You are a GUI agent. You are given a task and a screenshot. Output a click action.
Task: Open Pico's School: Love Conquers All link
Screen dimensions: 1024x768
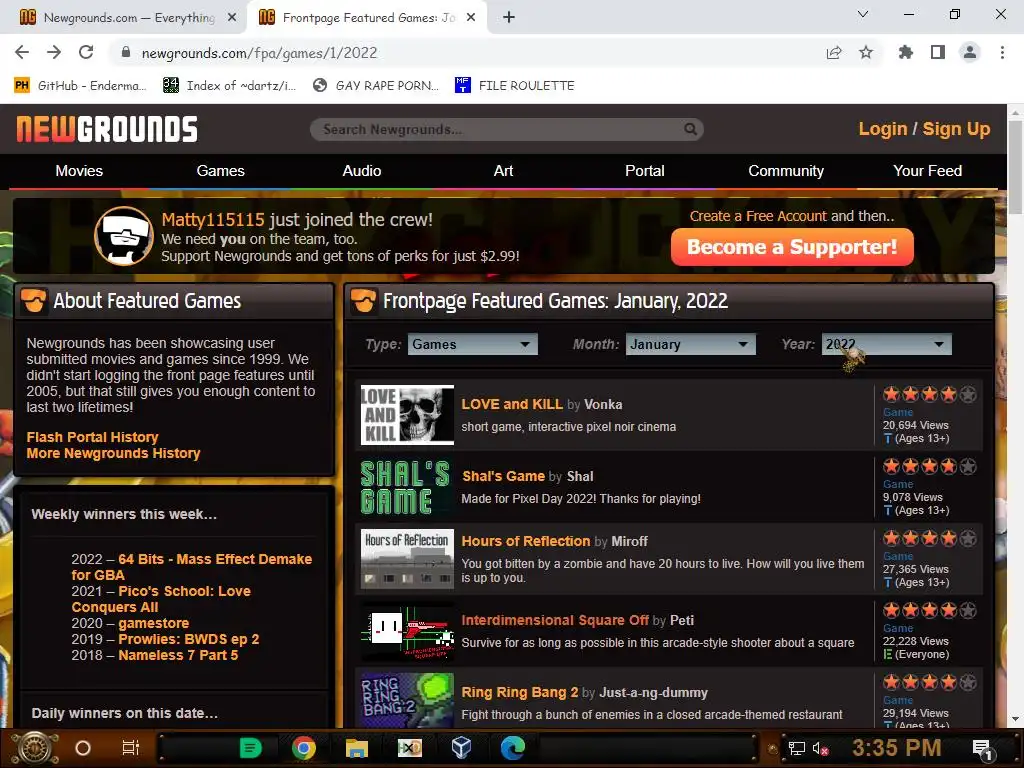click(161, 599)
